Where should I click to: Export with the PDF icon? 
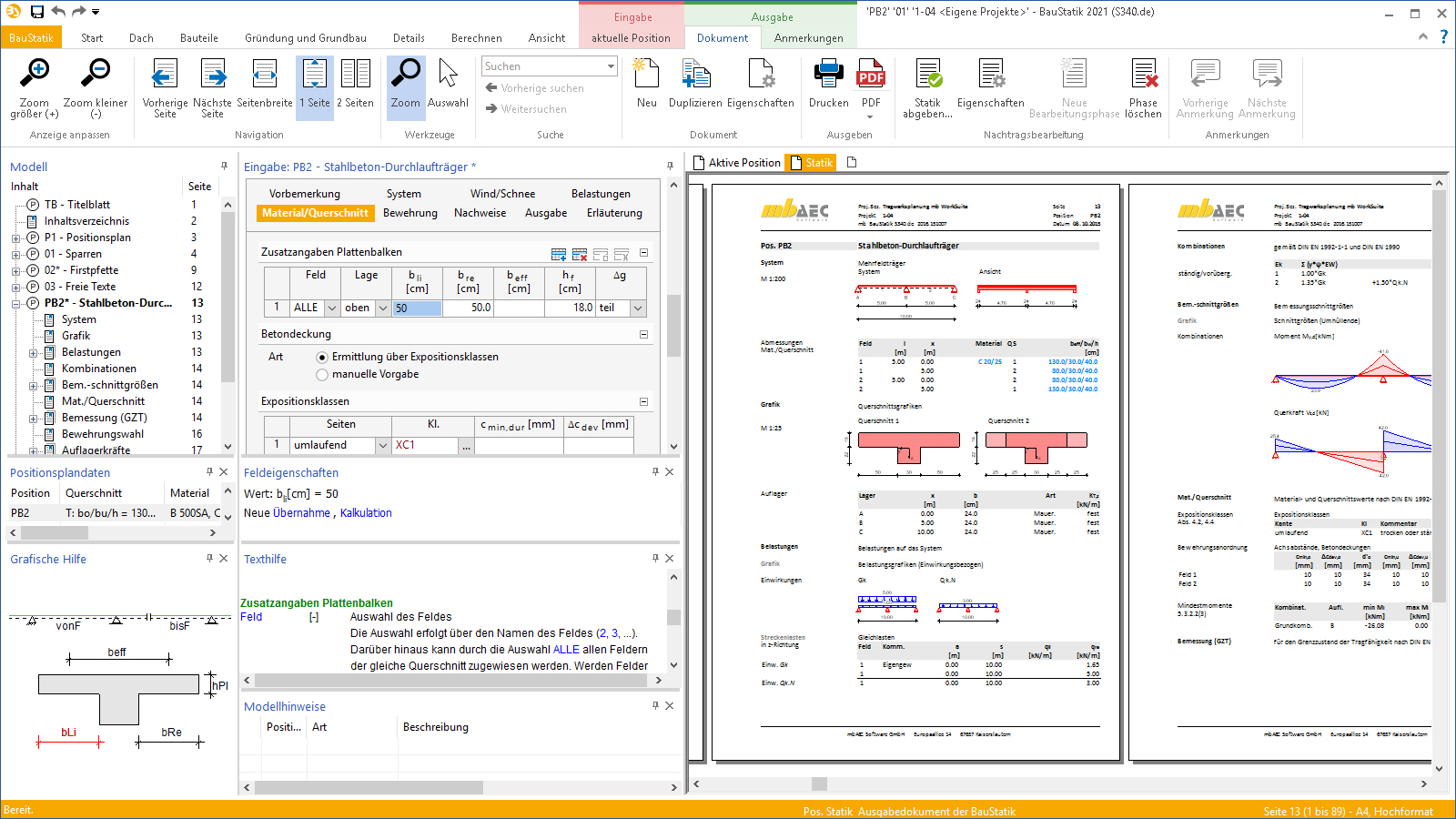(871, 75)
